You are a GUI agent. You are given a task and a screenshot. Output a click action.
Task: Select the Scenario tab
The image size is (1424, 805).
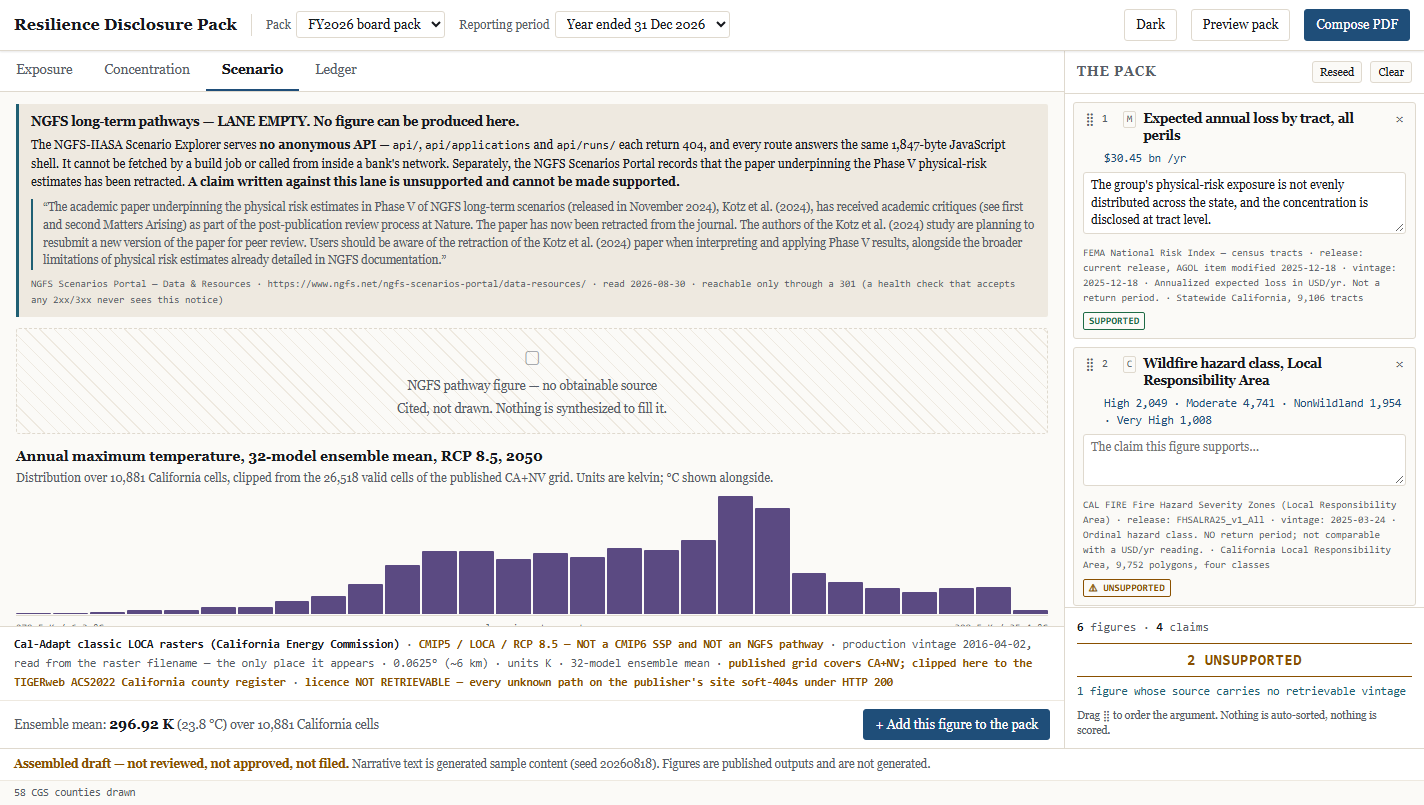(x=252, y=70)
